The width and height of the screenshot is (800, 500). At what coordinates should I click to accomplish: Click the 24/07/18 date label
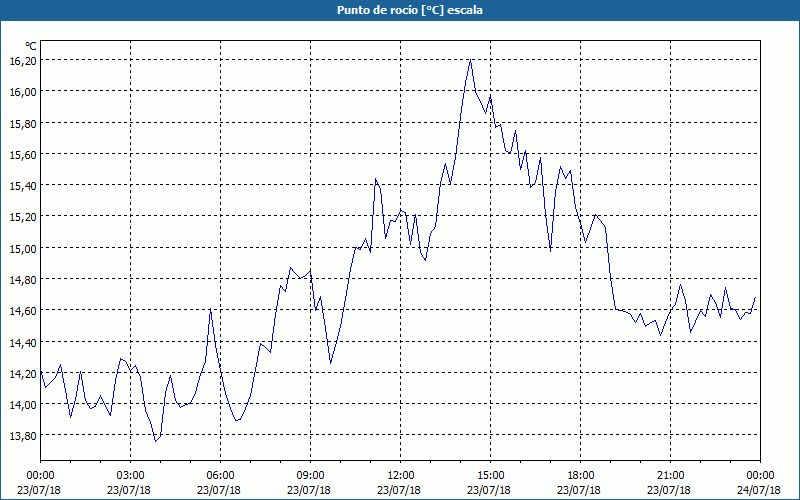(759, 490)
